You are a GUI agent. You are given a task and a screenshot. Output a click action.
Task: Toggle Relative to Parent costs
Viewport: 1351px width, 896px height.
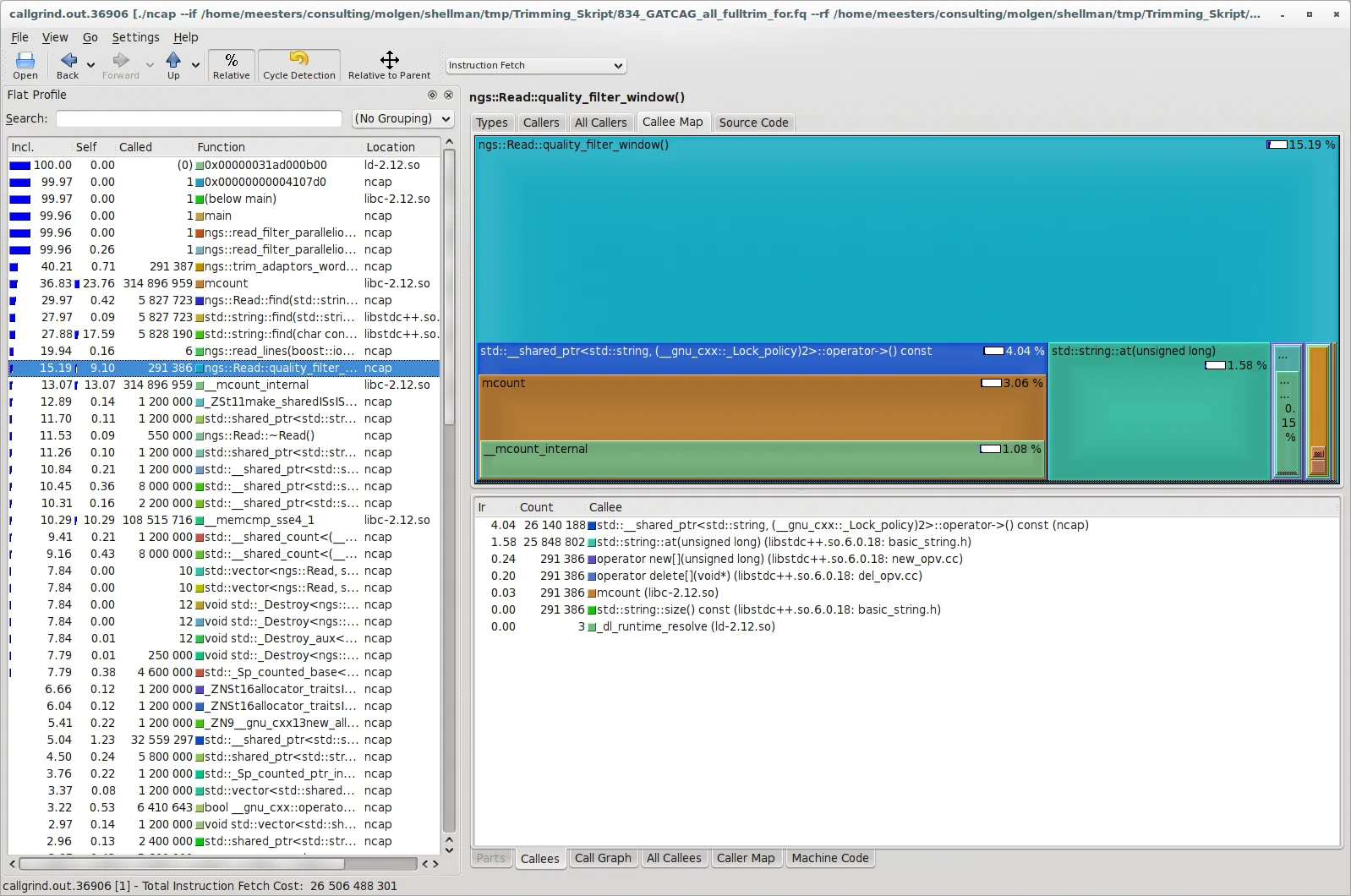(x=389, y=65)
